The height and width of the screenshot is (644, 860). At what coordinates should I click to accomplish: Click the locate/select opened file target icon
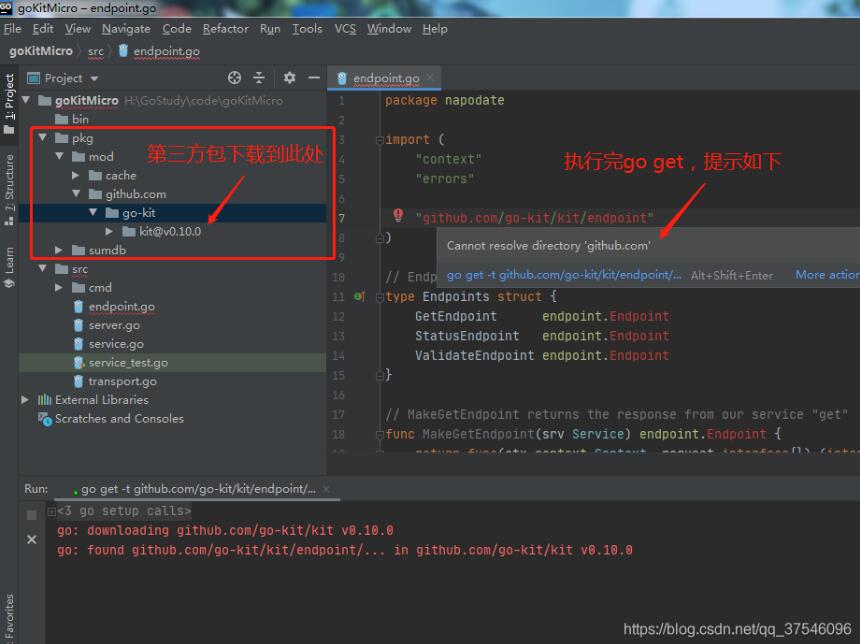[x=235, y=78]
